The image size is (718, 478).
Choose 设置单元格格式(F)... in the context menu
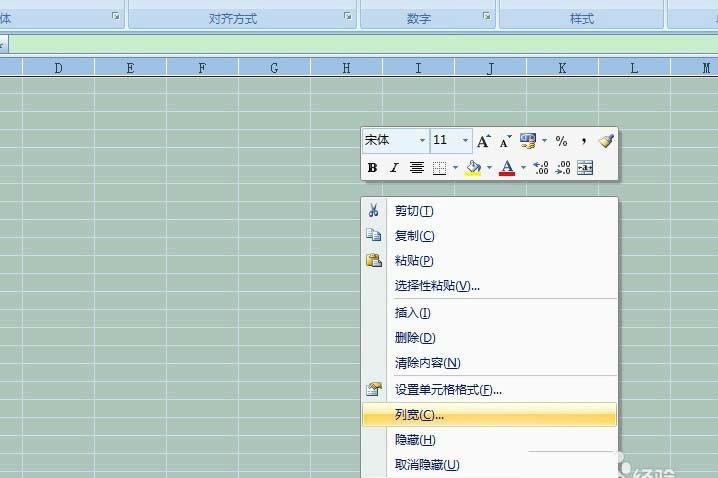[x=448, y=390]
